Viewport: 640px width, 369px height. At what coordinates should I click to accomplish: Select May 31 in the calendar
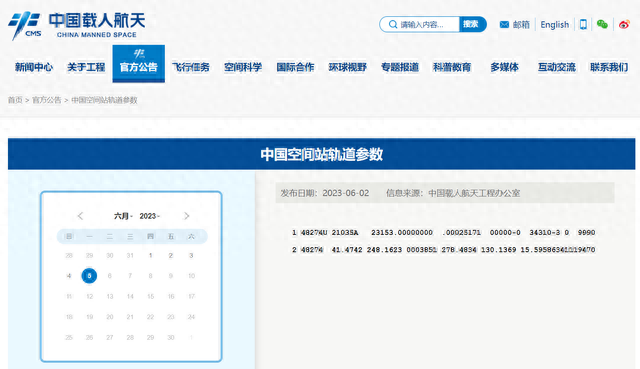pos(130,256)
